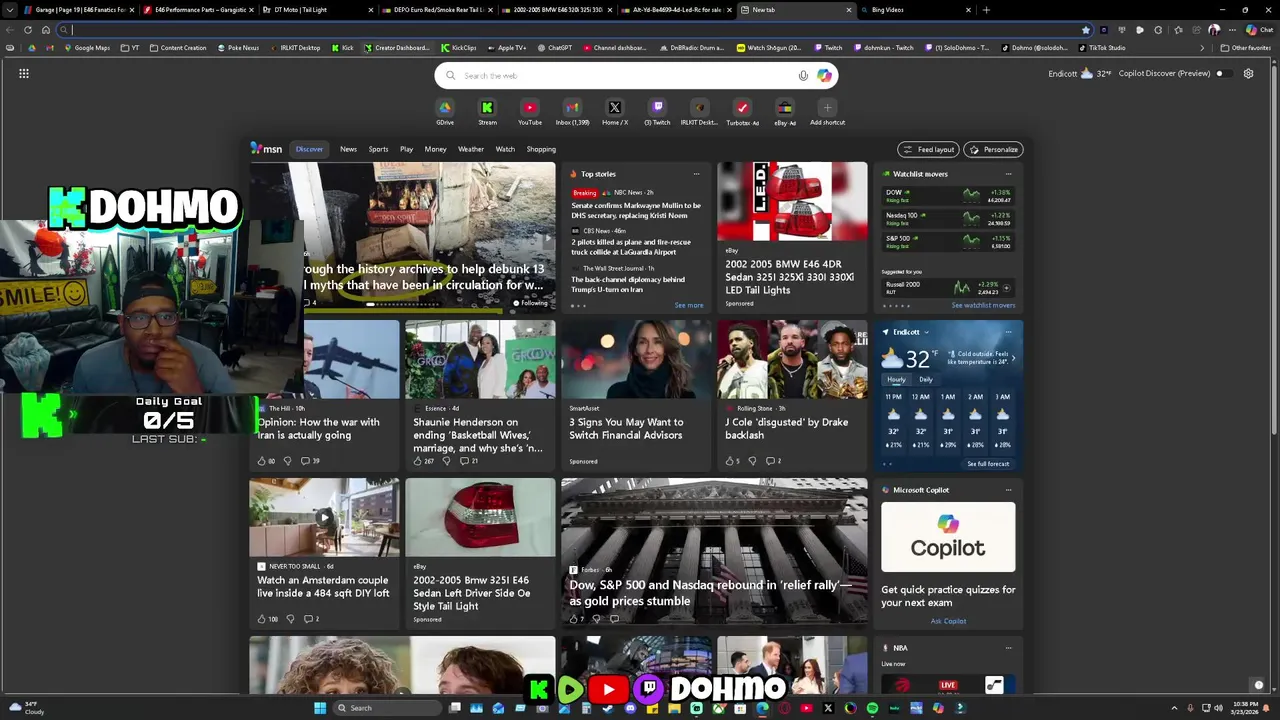Advance weather alert to next message
This screenshot has width=1280, height=720.
pos(1013,358)
